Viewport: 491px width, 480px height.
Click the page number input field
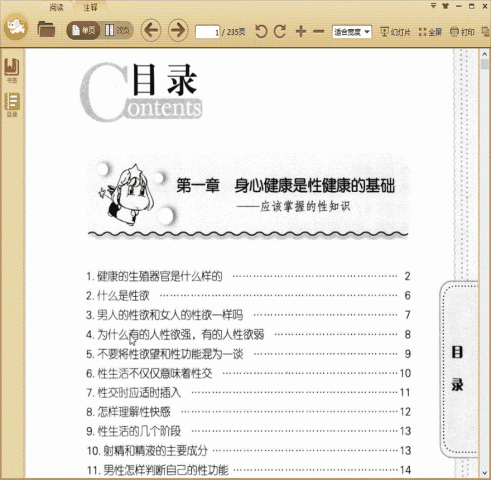click(207, 32)
